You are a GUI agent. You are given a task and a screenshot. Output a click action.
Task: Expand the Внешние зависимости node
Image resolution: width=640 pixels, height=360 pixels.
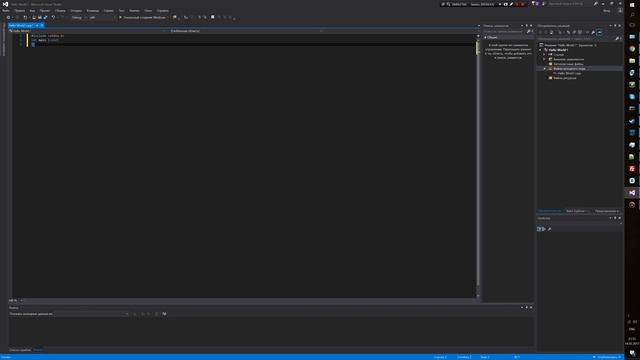(544, 59)
